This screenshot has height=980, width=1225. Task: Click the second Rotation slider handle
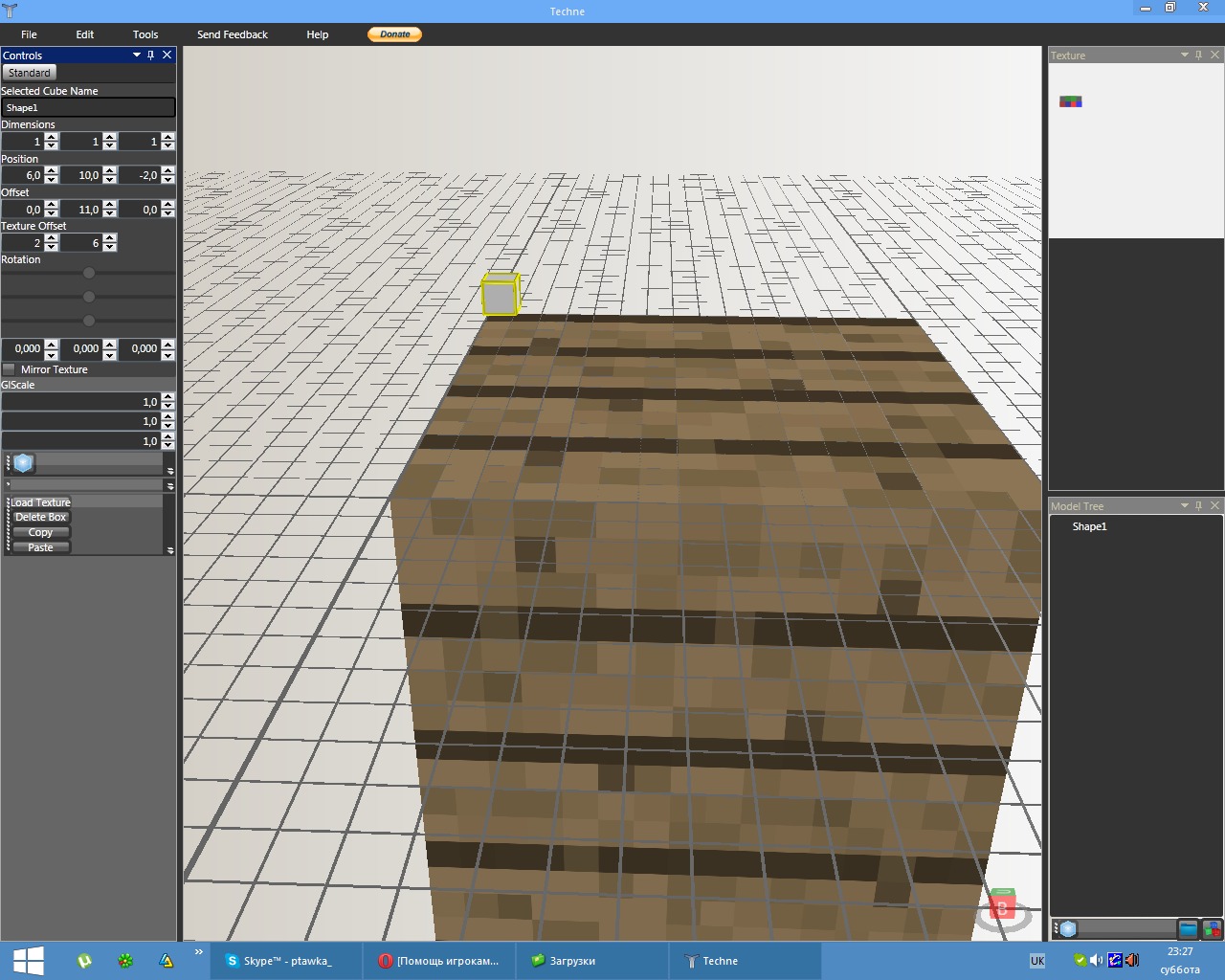[89, 297]
